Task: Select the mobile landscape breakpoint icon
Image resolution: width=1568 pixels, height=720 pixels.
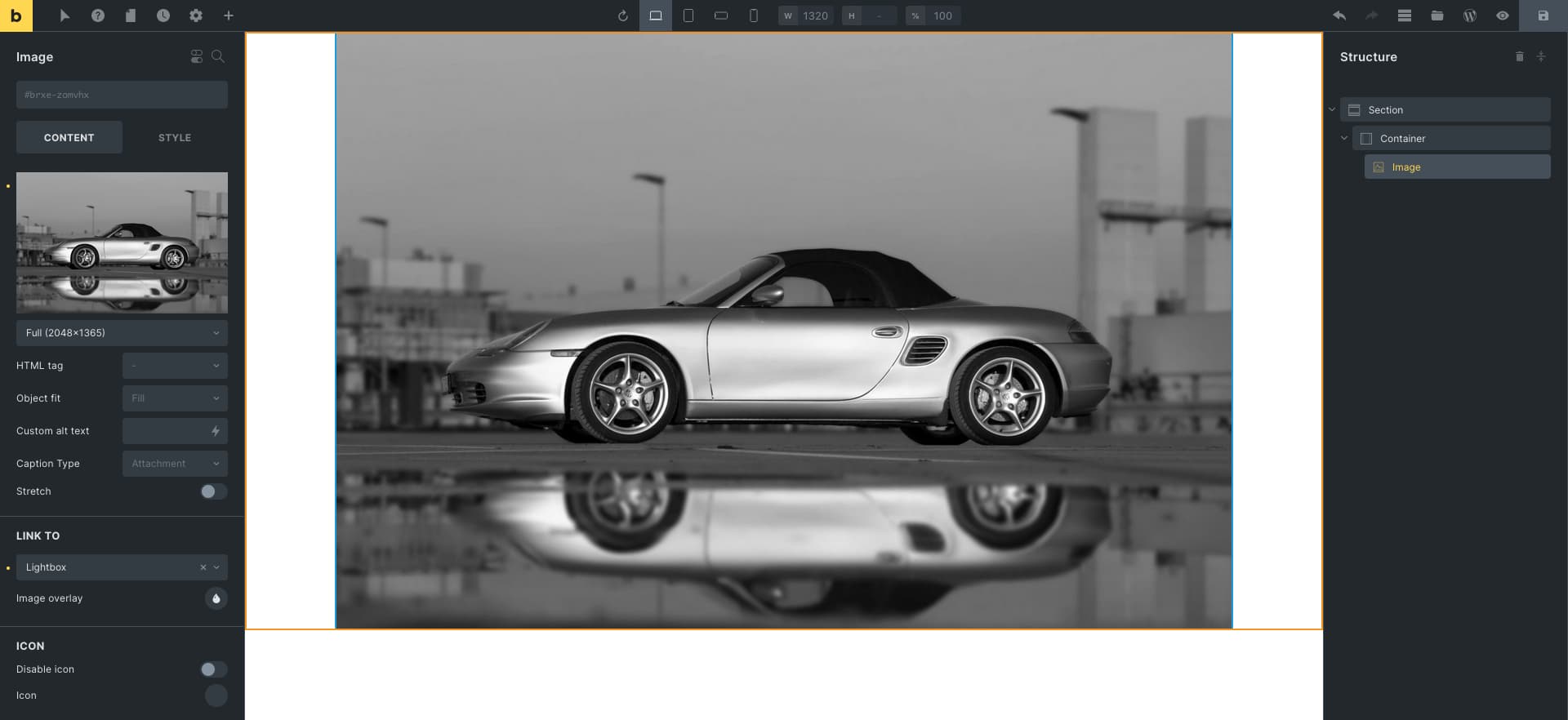Action: (x=721, y=16)
